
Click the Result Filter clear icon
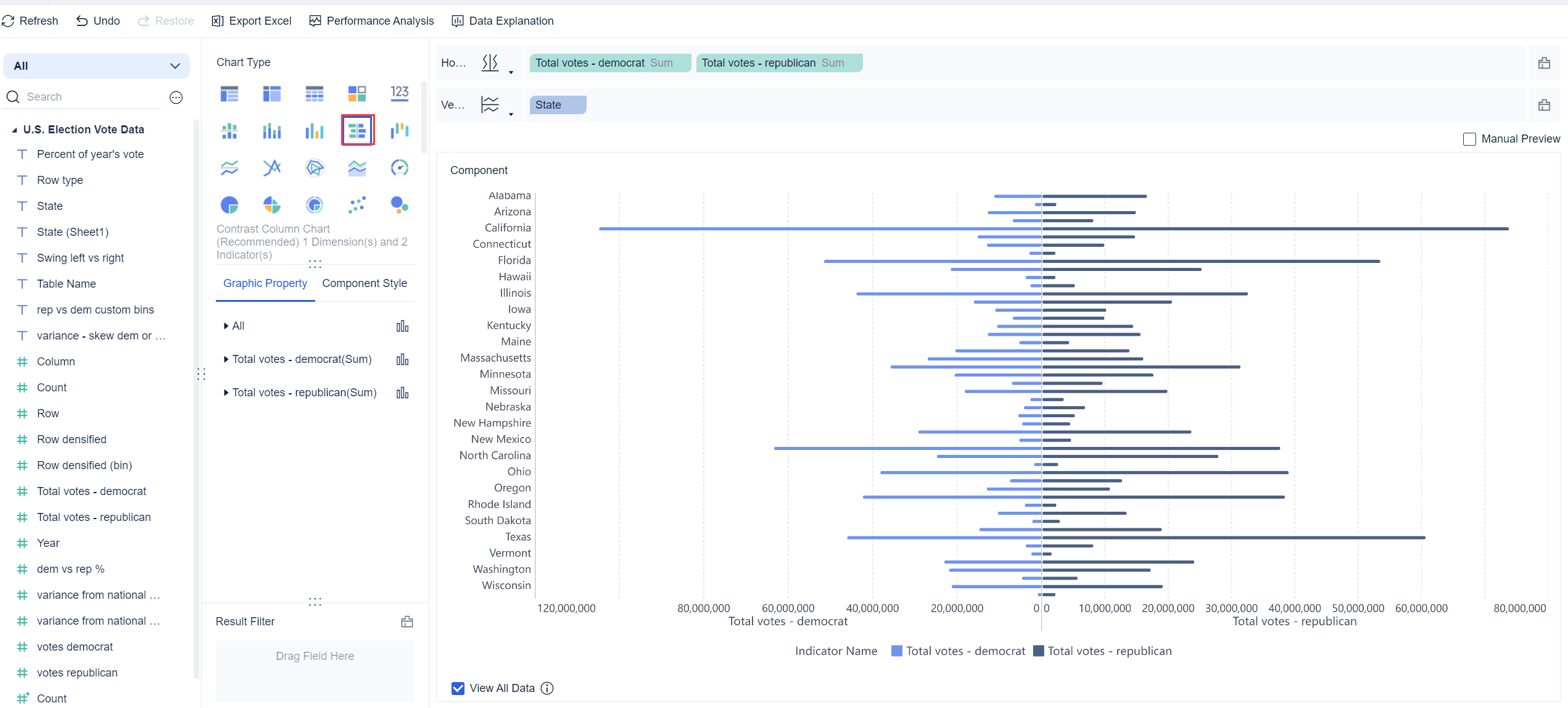click(407, 622)
